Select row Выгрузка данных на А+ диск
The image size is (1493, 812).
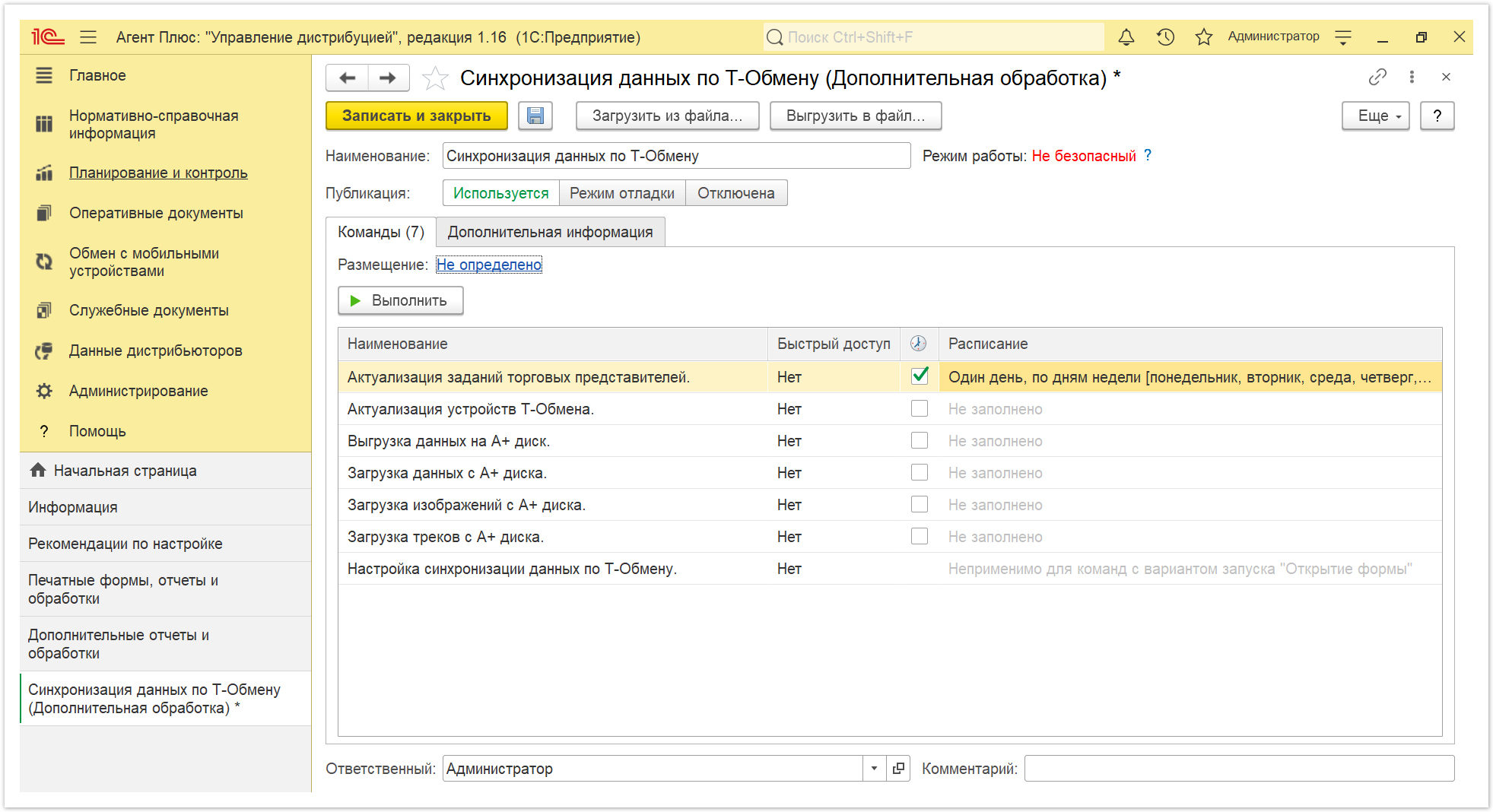click(890, 441)
